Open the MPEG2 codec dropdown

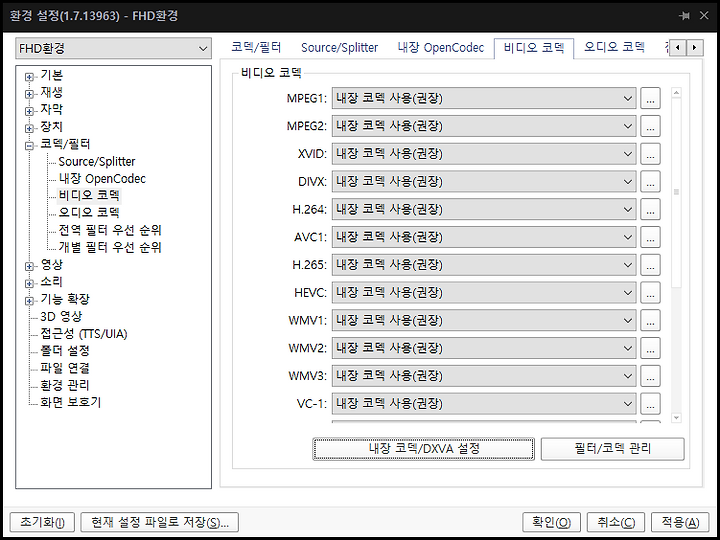(484, 126)
